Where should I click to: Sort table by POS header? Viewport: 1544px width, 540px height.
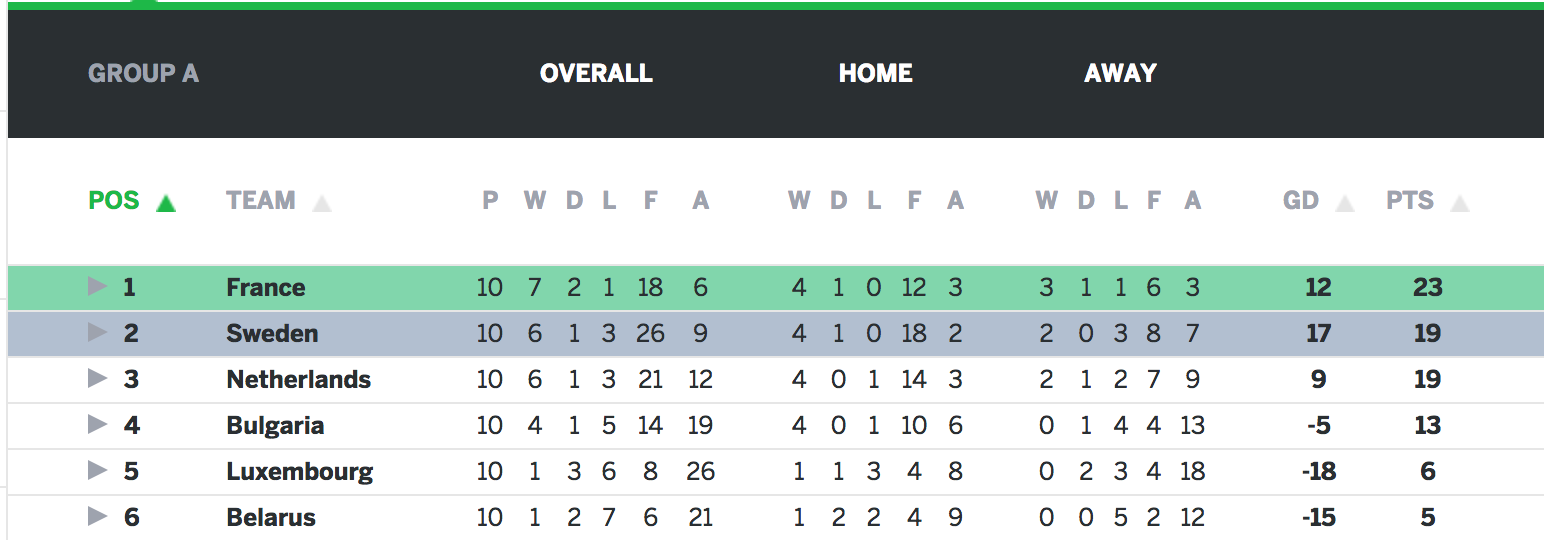114,201
